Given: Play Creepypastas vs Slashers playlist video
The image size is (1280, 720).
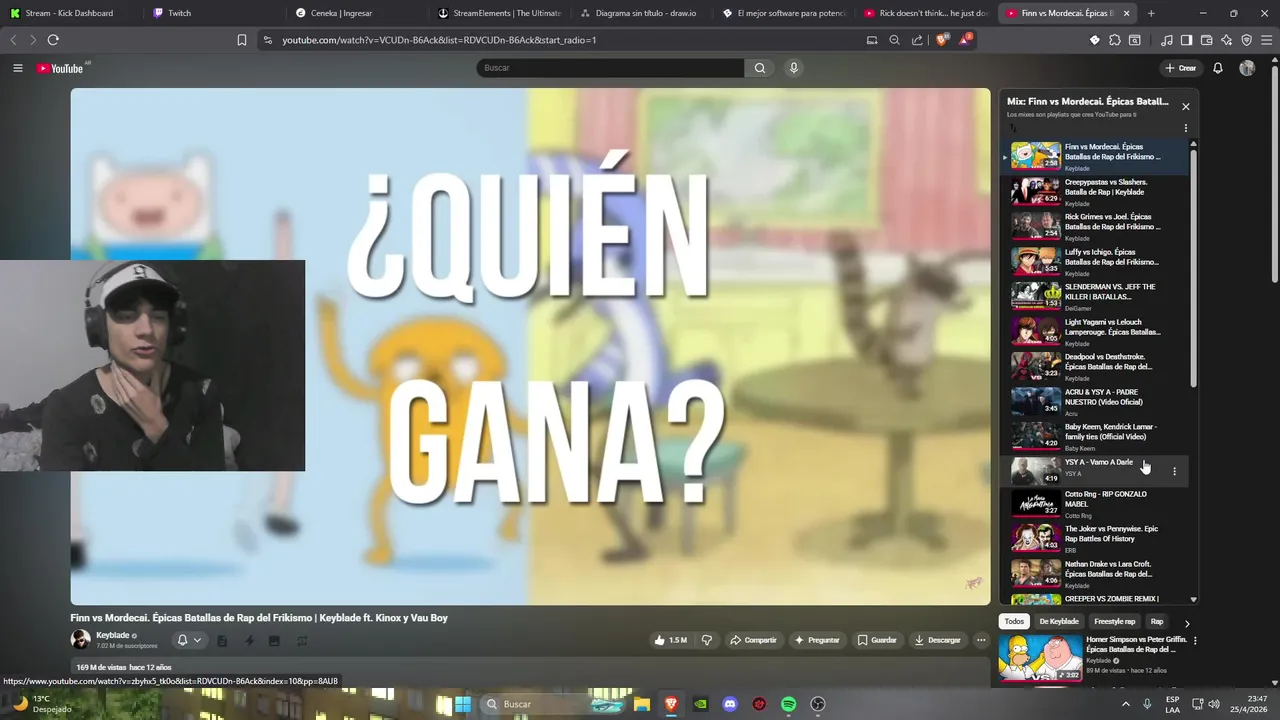Looking at the screenshot, I should [1094, 192].
